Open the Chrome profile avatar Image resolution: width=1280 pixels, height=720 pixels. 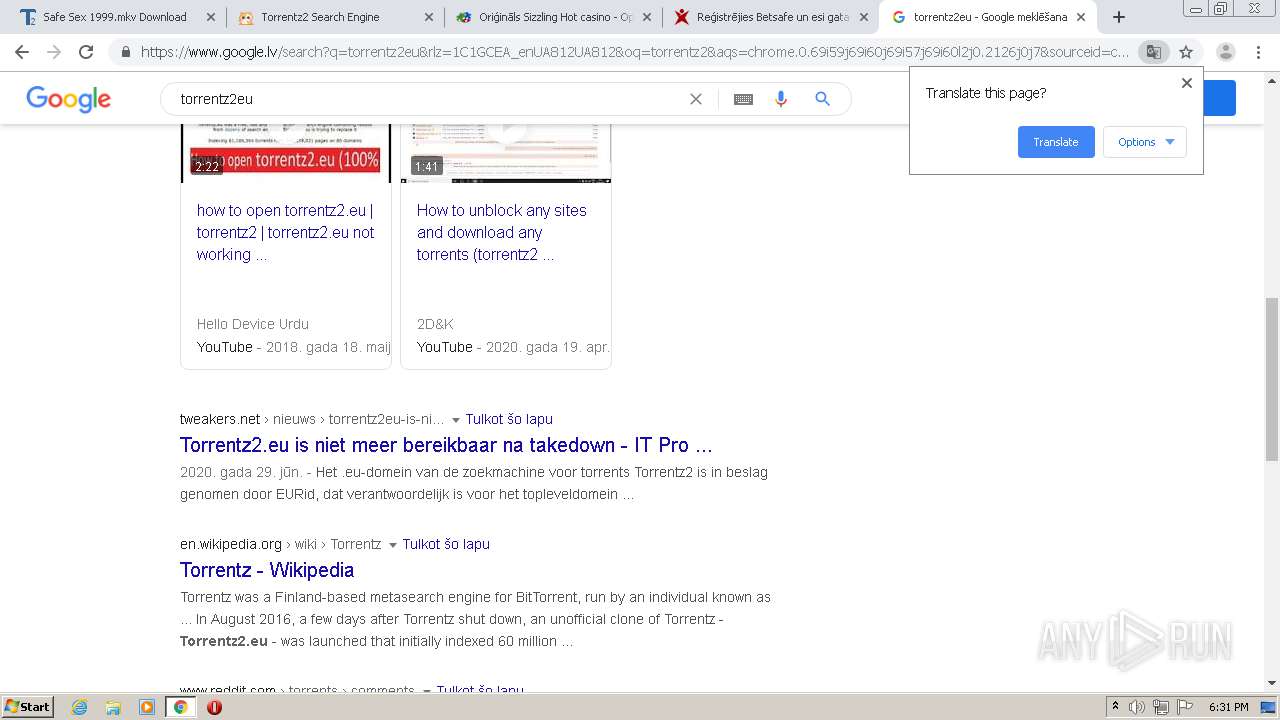1225,52
